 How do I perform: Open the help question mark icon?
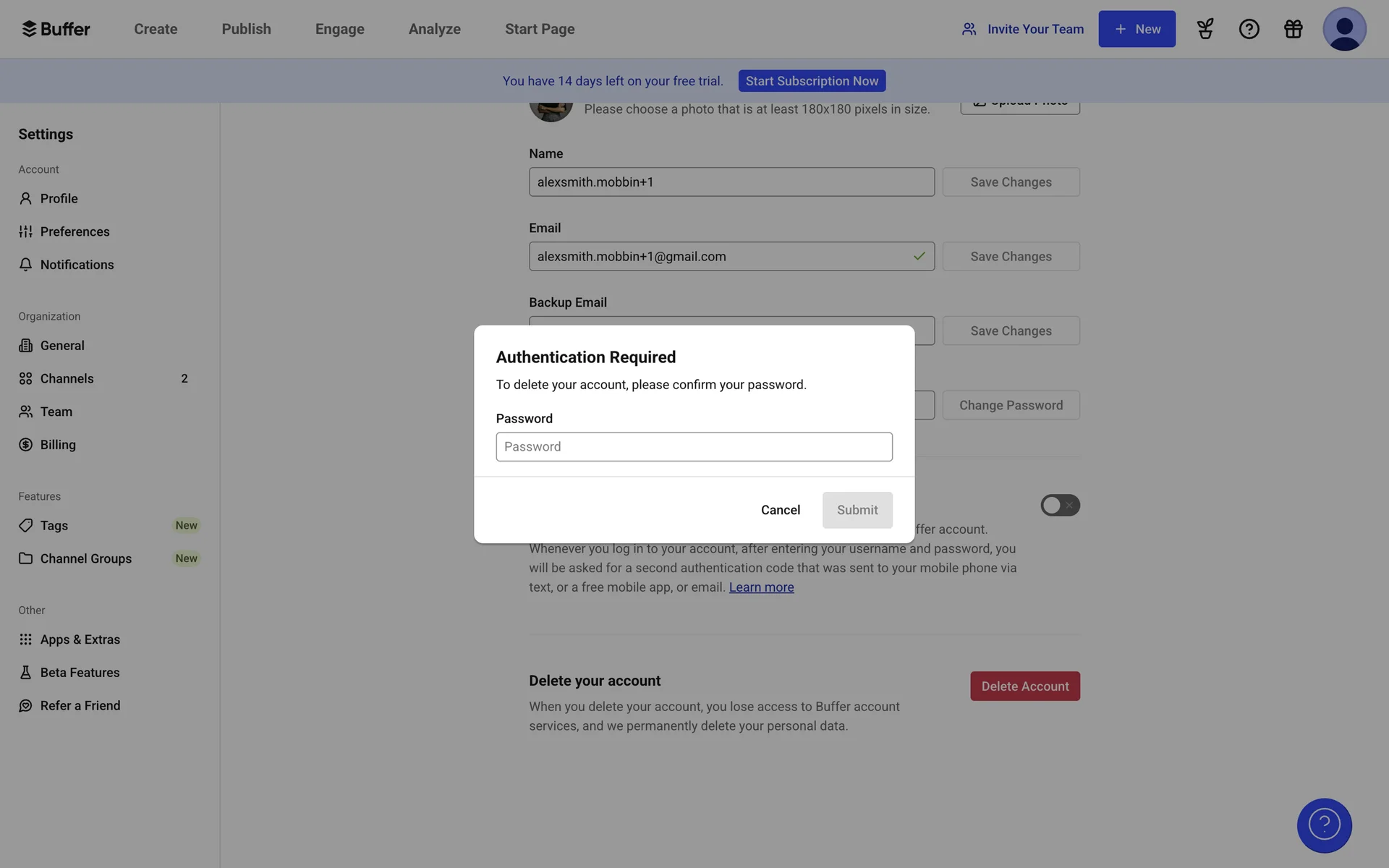pos(1249,29)
